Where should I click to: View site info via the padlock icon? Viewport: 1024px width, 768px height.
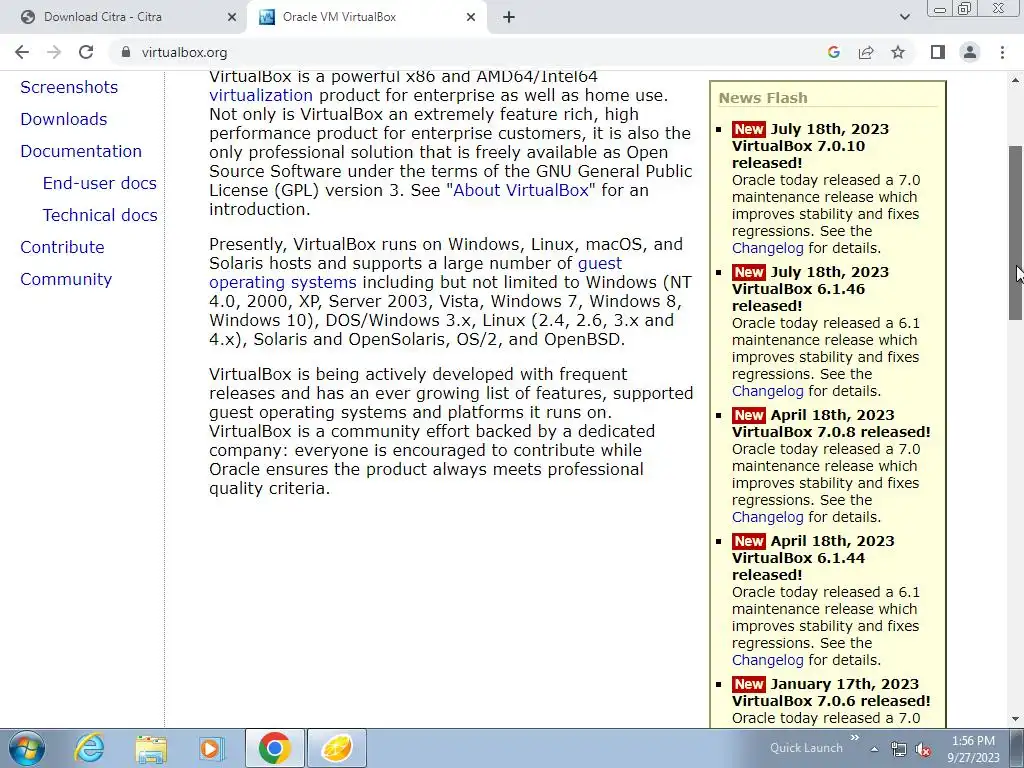click(x=126, y=52)
